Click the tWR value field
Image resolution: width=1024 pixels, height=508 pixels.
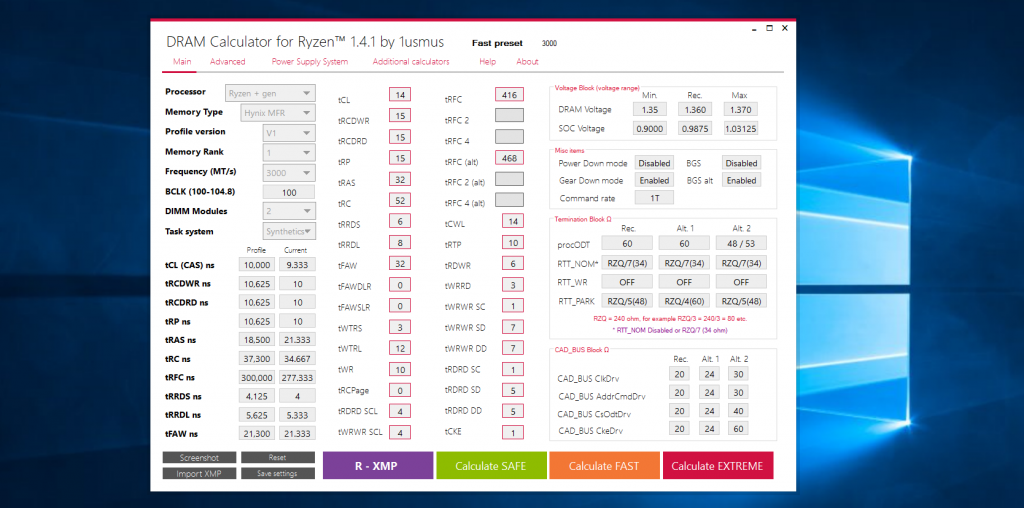coord(400,370)
